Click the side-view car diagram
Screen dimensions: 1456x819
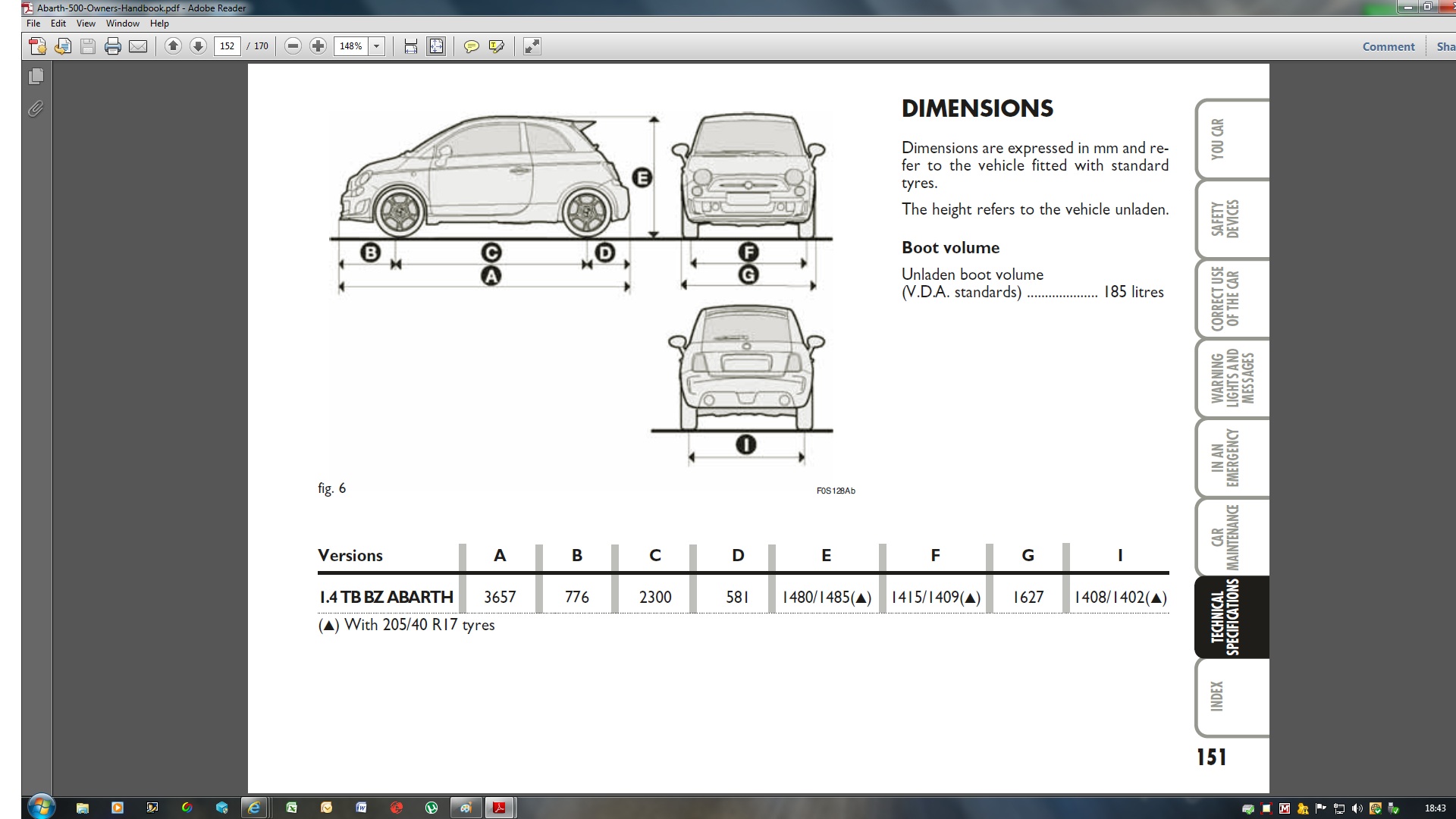(484, 177)
